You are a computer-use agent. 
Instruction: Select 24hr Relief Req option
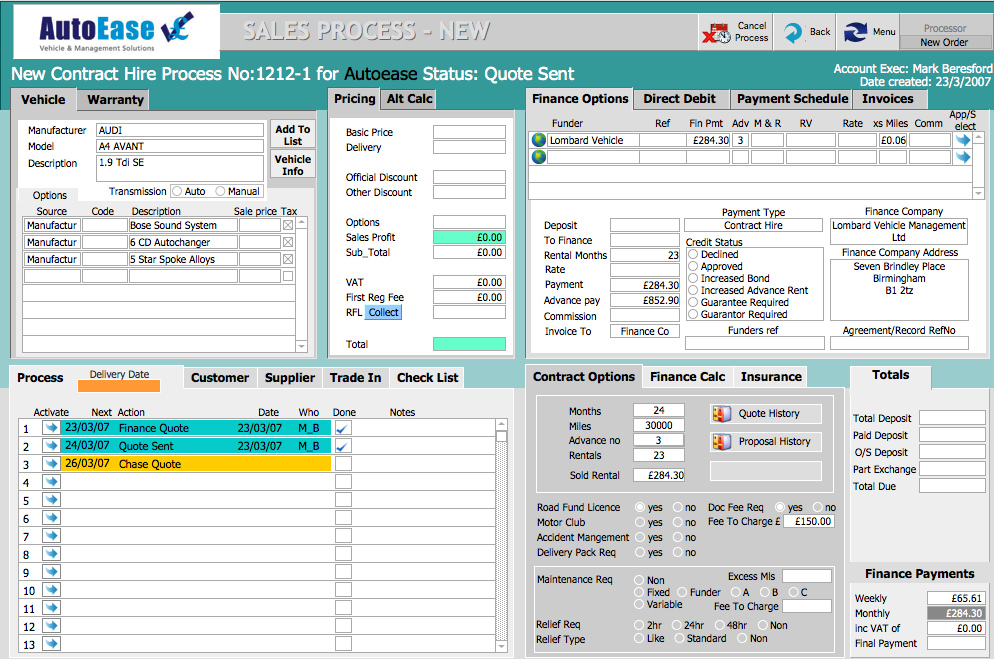pos(676,625)
